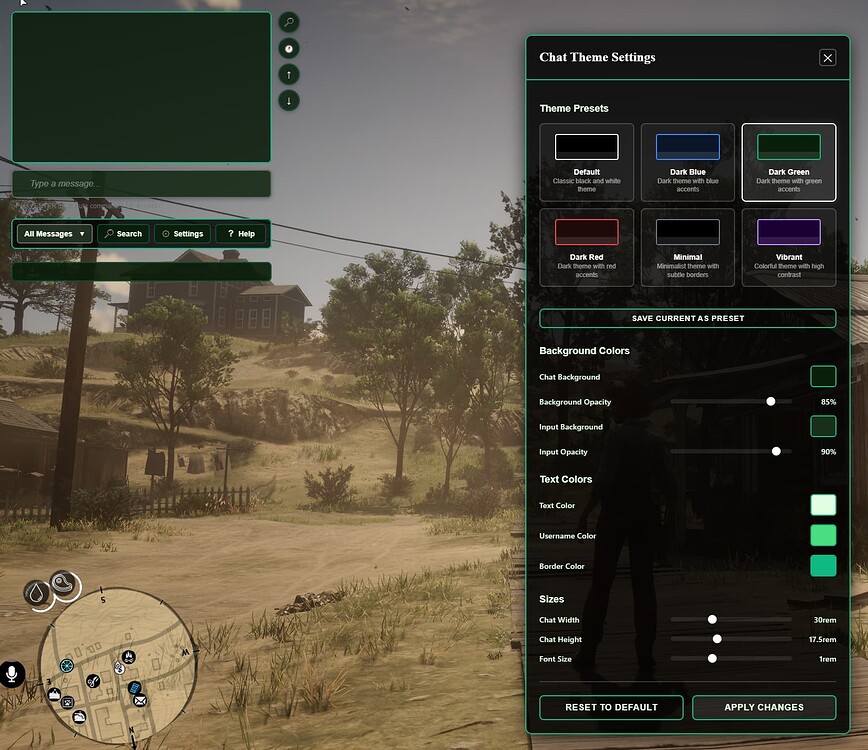The height and width of the screenshot is (750, 868).
Task: Click the envelope post office map marker
Action: coord(140,701)
